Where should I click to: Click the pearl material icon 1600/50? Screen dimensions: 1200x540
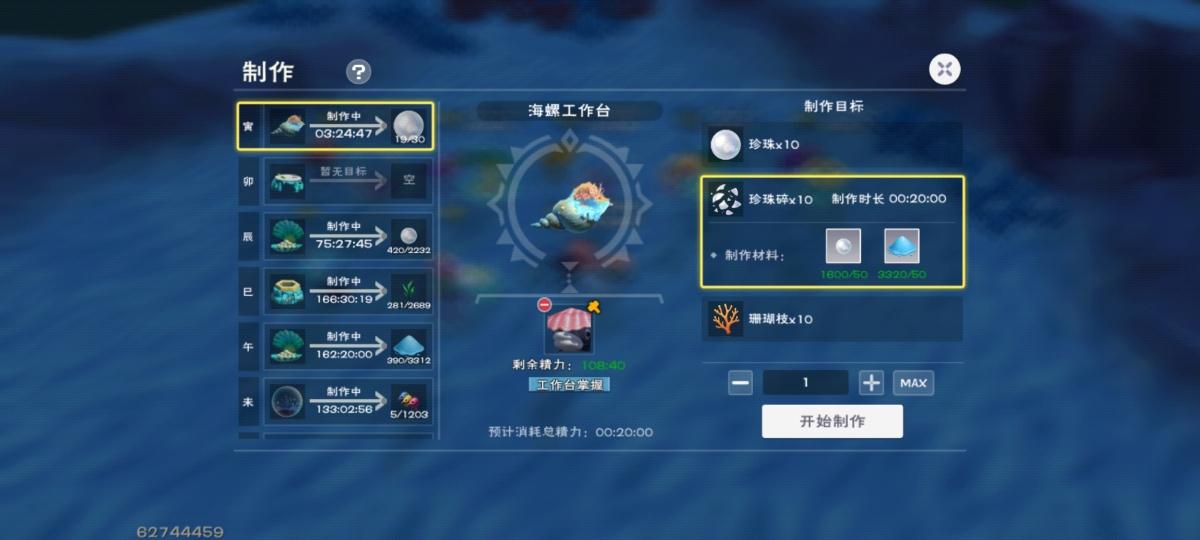[x=843, y=246]
